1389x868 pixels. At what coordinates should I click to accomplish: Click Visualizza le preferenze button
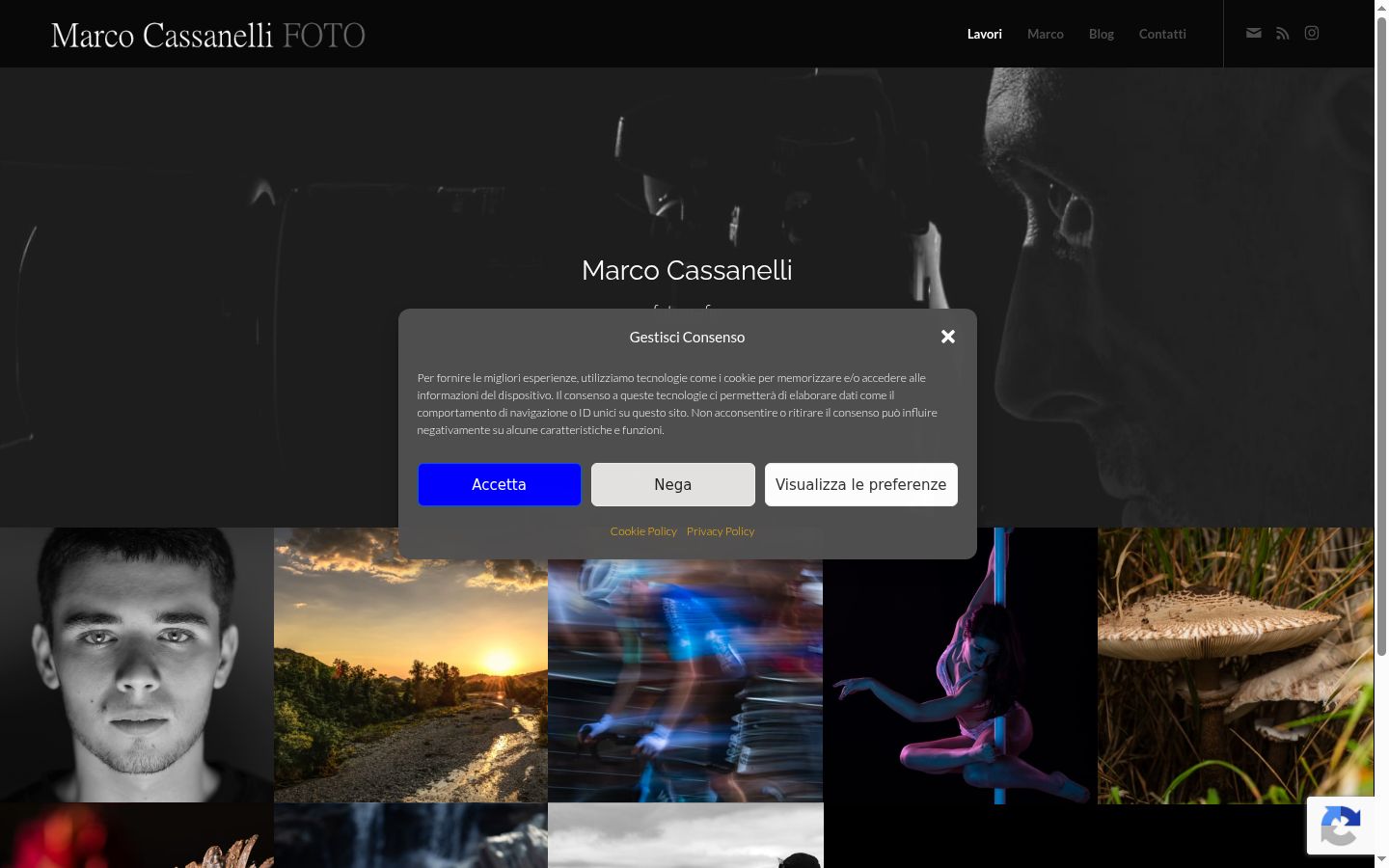(x=861, y=484)
